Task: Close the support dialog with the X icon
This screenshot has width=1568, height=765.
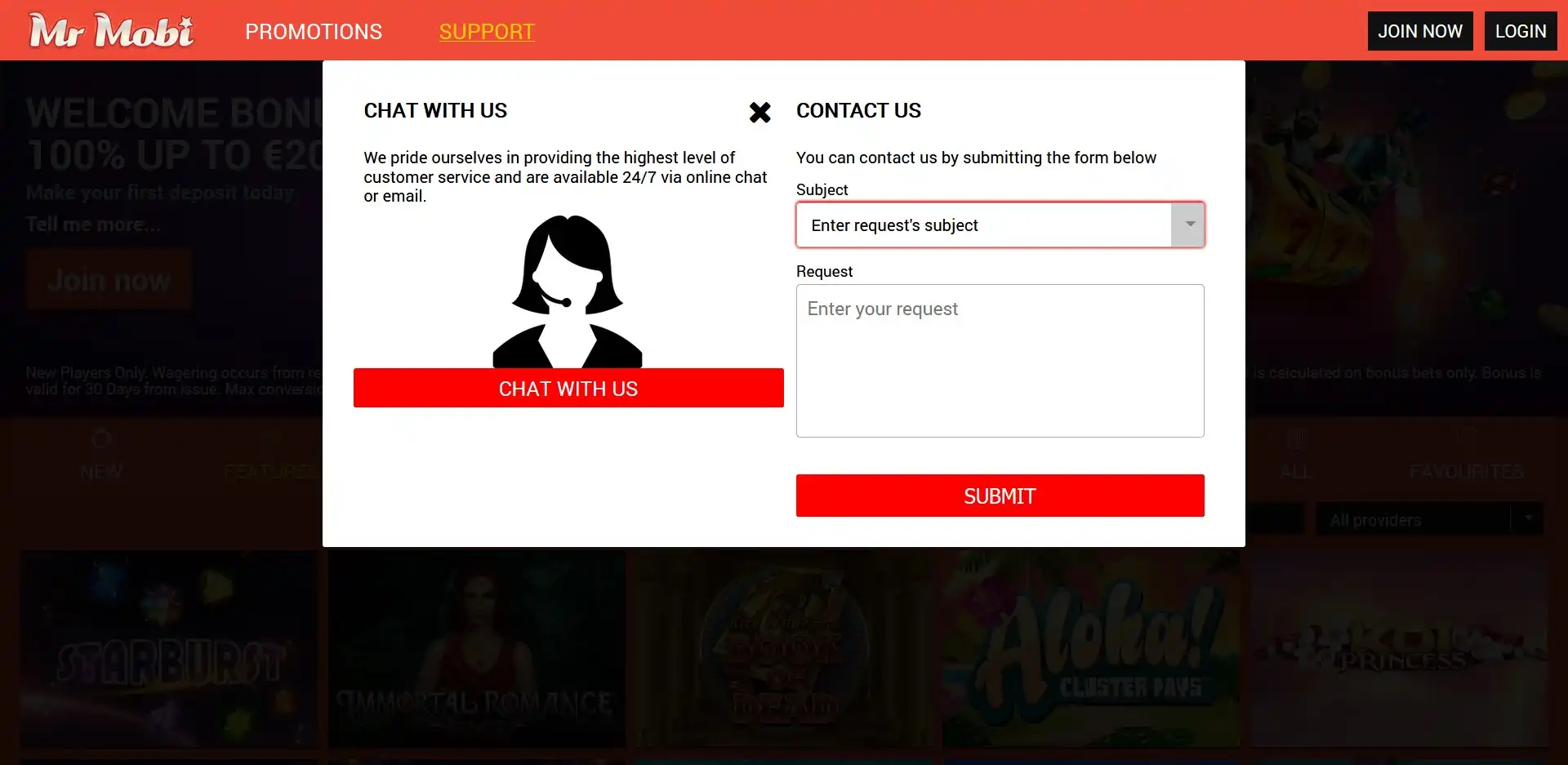Action: (759, 113)
